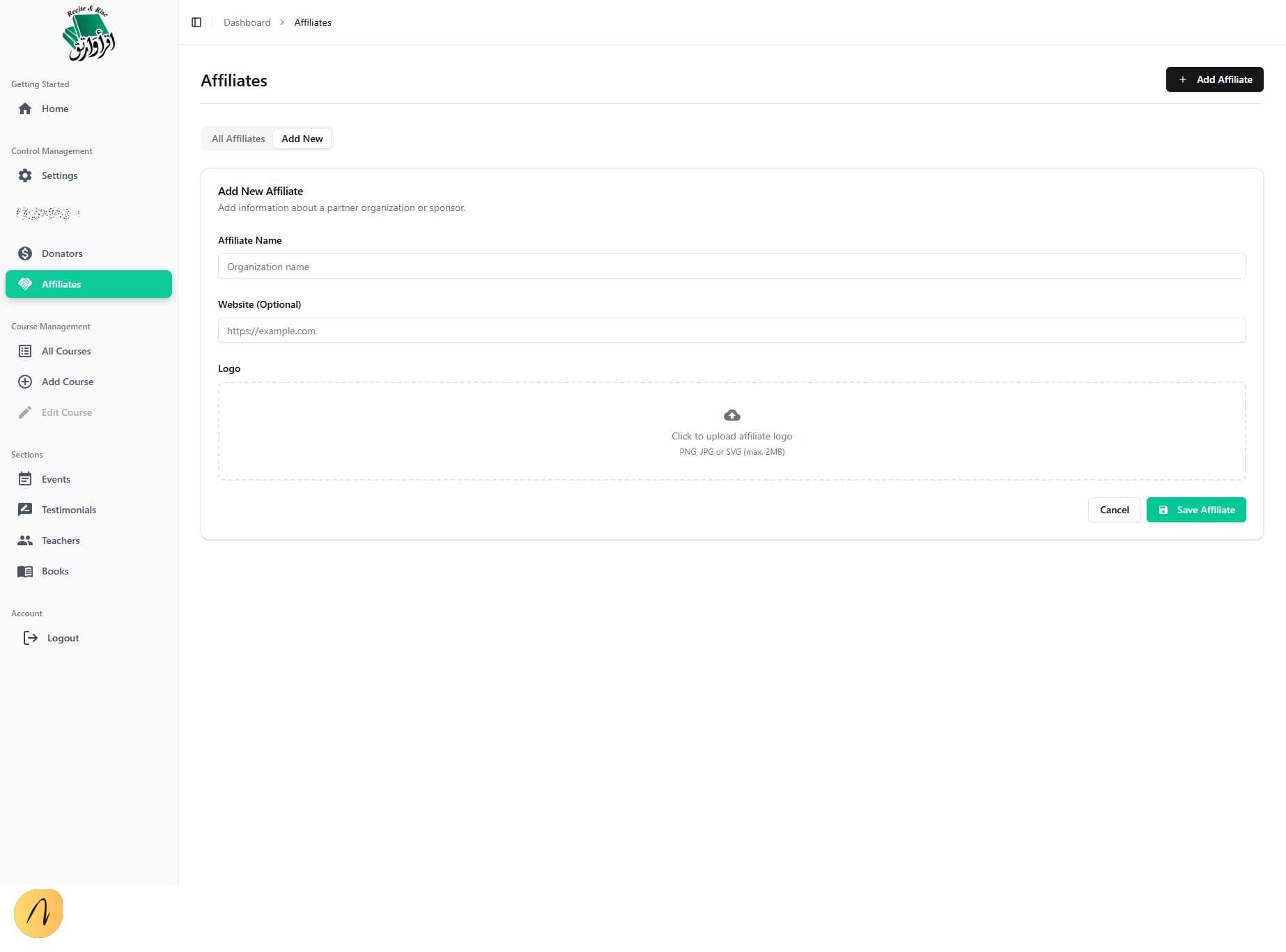Open the Events calendar icon
Screen dimensions: 1286x952
click(x=25, y=479)
